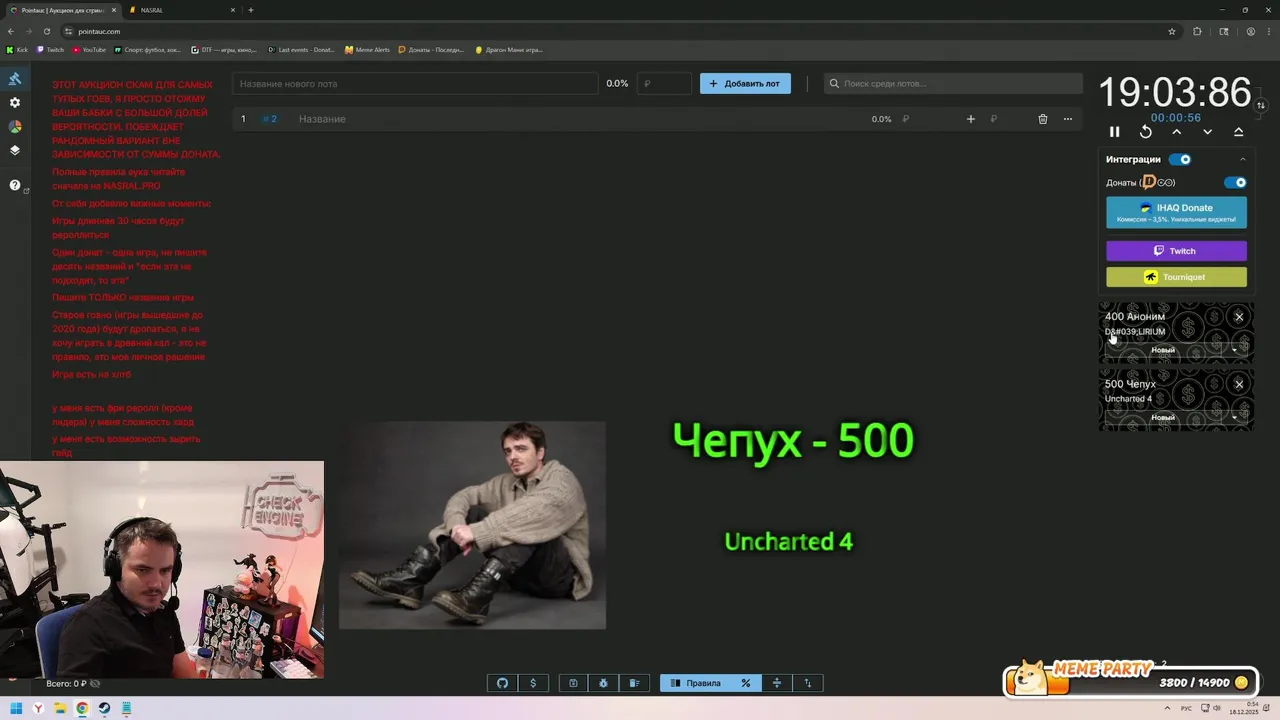Click the save disk toolbar icon

573,683
